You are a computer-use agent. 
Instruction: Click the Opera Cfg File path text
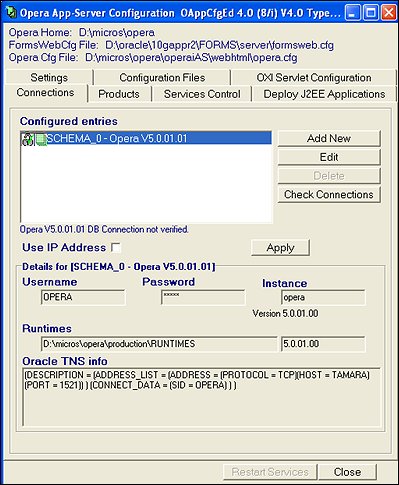pyautogui.click(x=191, y=57)
